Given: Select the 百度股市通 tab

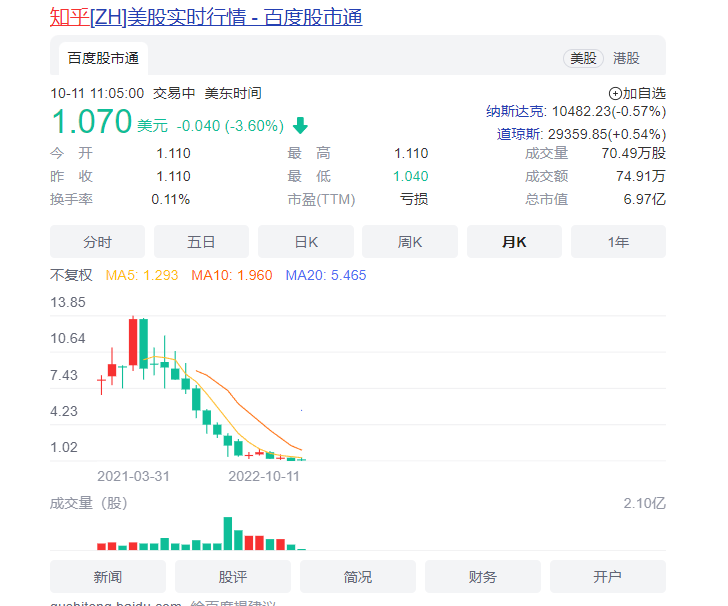Looking at the screenshot, I should pos(103,58).
